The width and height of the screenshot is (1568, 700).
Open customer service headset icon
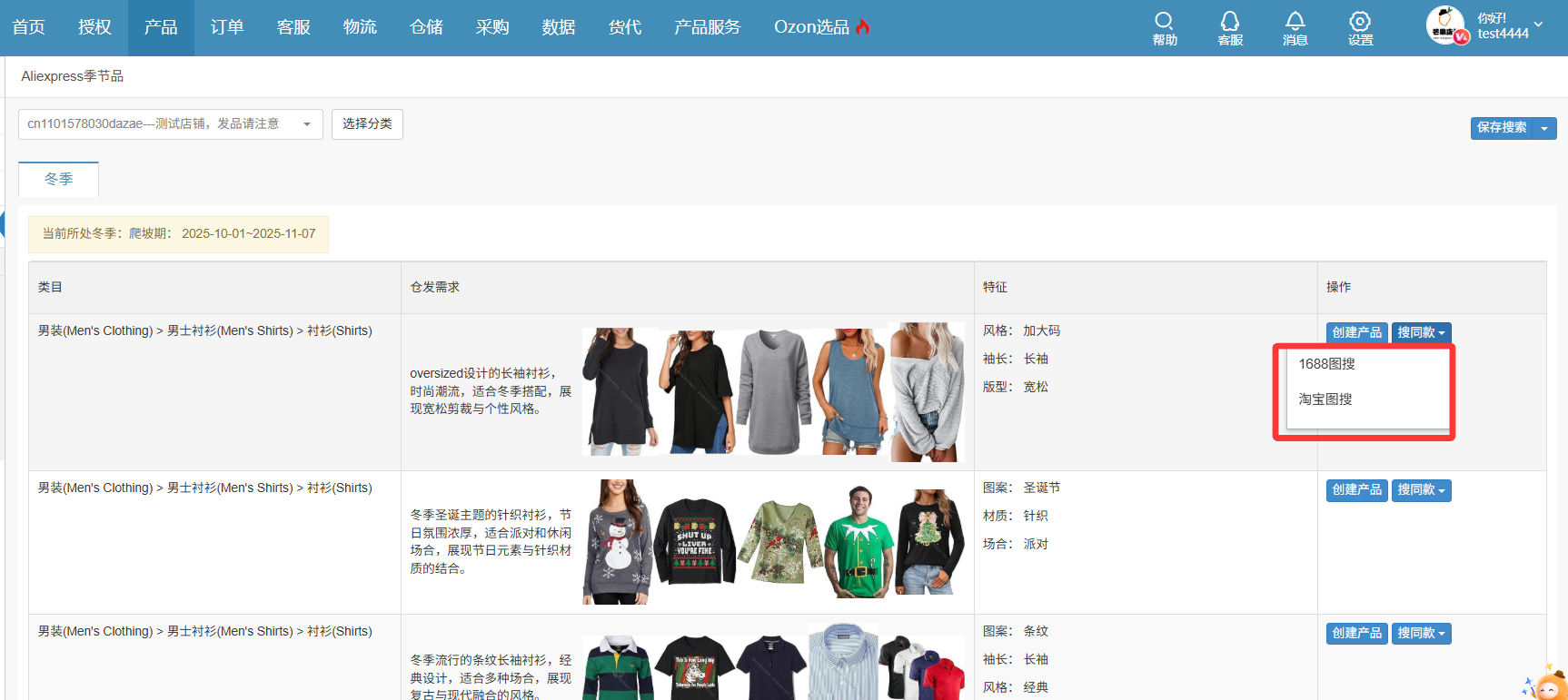point(1230,21)
